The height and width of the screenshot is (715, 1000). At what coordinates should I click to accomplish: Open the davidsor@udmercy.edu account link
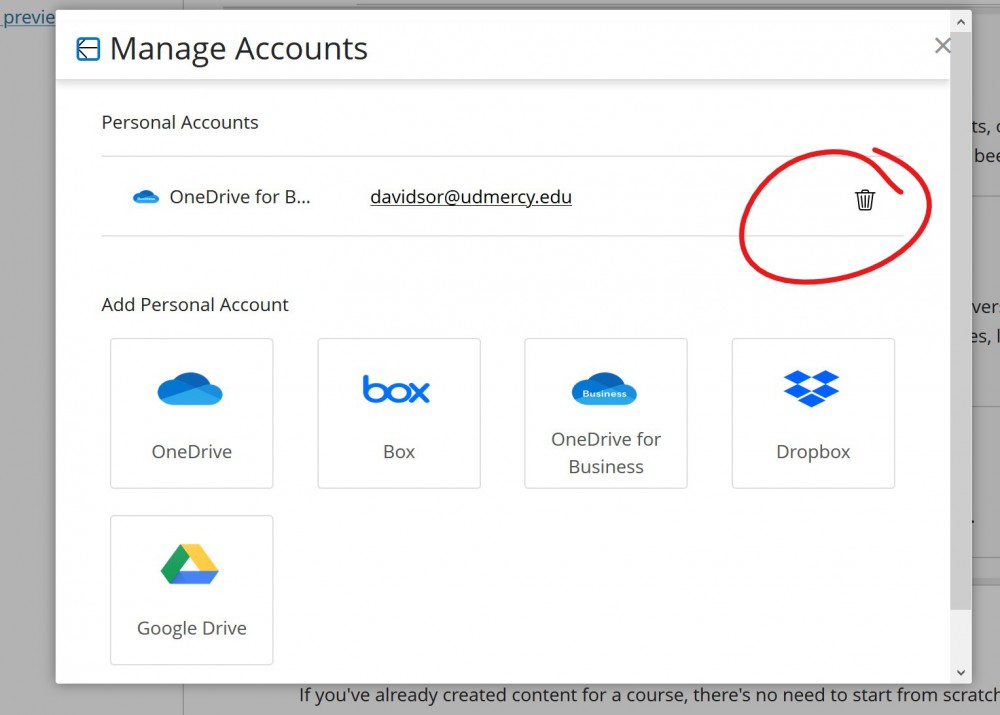pyautogui.click(x=470, y=196)
